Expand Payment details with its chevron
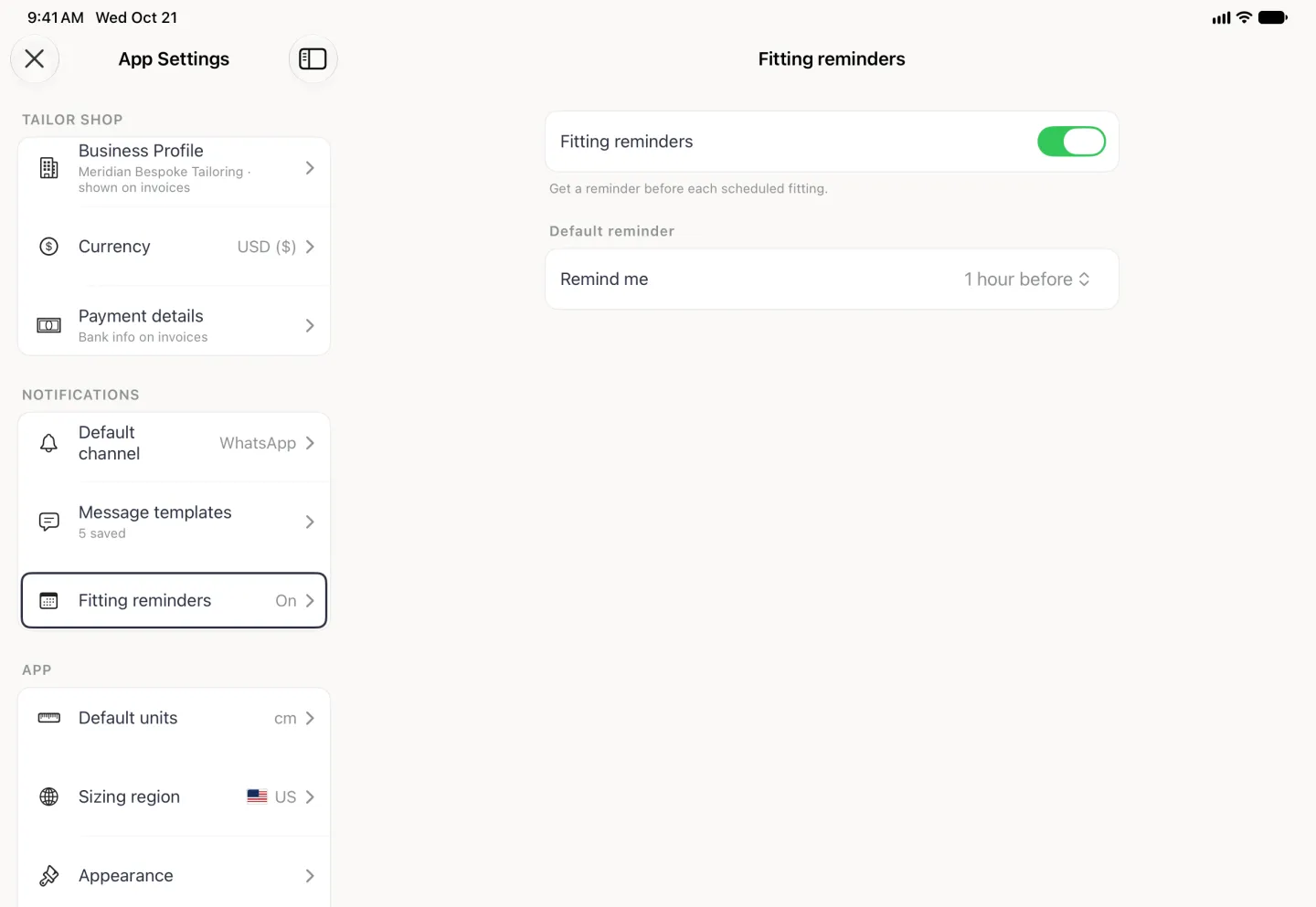The width and height of the screenshot is (1316, 907). (x=310, y=325)
